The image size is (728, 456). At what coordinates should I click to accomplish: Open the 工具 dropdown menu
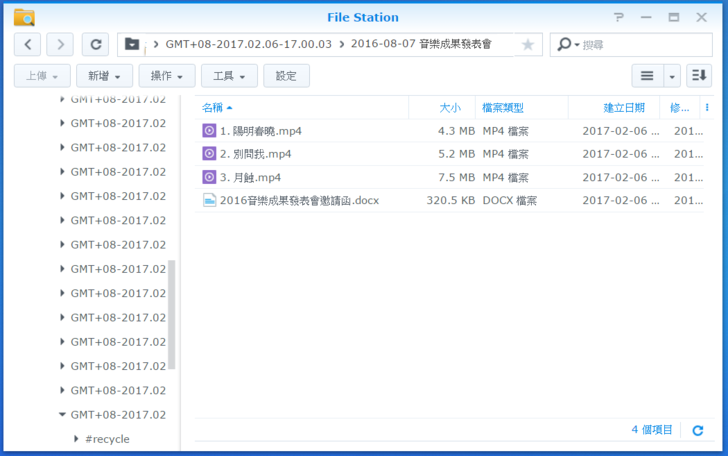point(229,76)
